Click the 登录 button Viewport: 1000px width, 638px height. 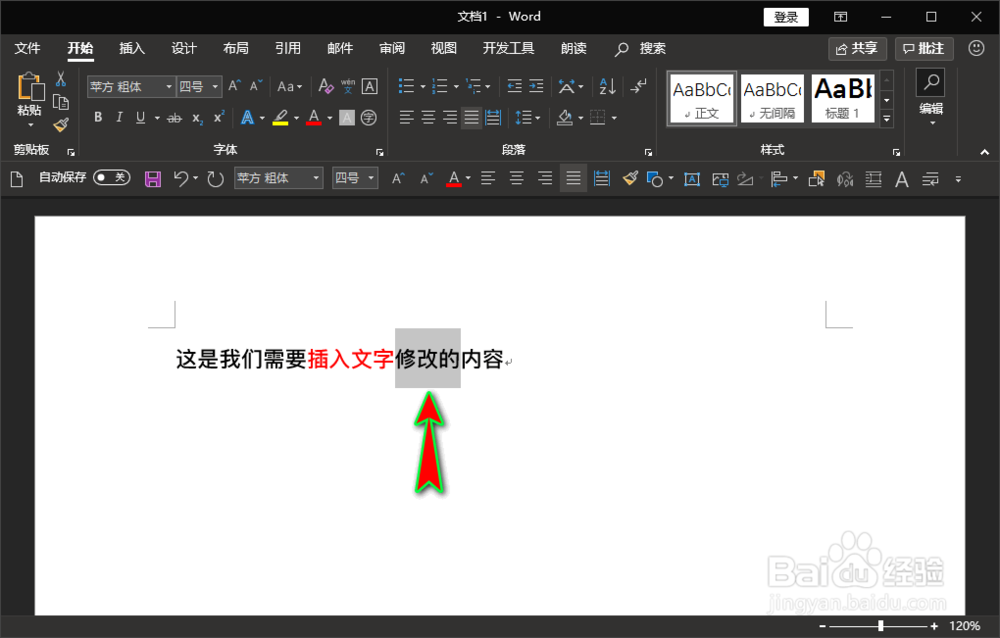(x=786, y=16)
